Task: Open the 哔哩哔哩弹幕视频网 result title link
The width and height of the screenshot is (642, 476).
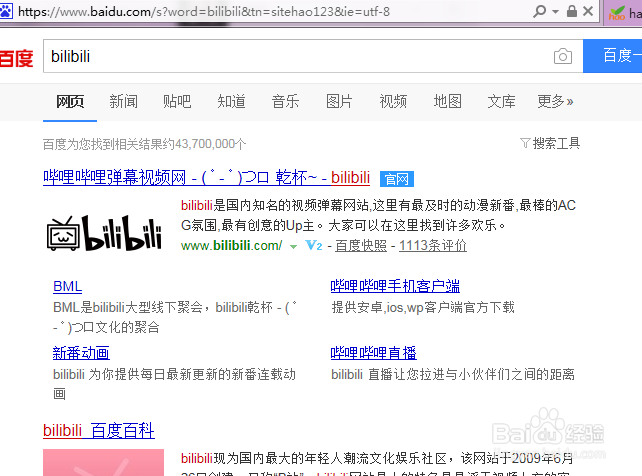Action: (x=206, y=178)
